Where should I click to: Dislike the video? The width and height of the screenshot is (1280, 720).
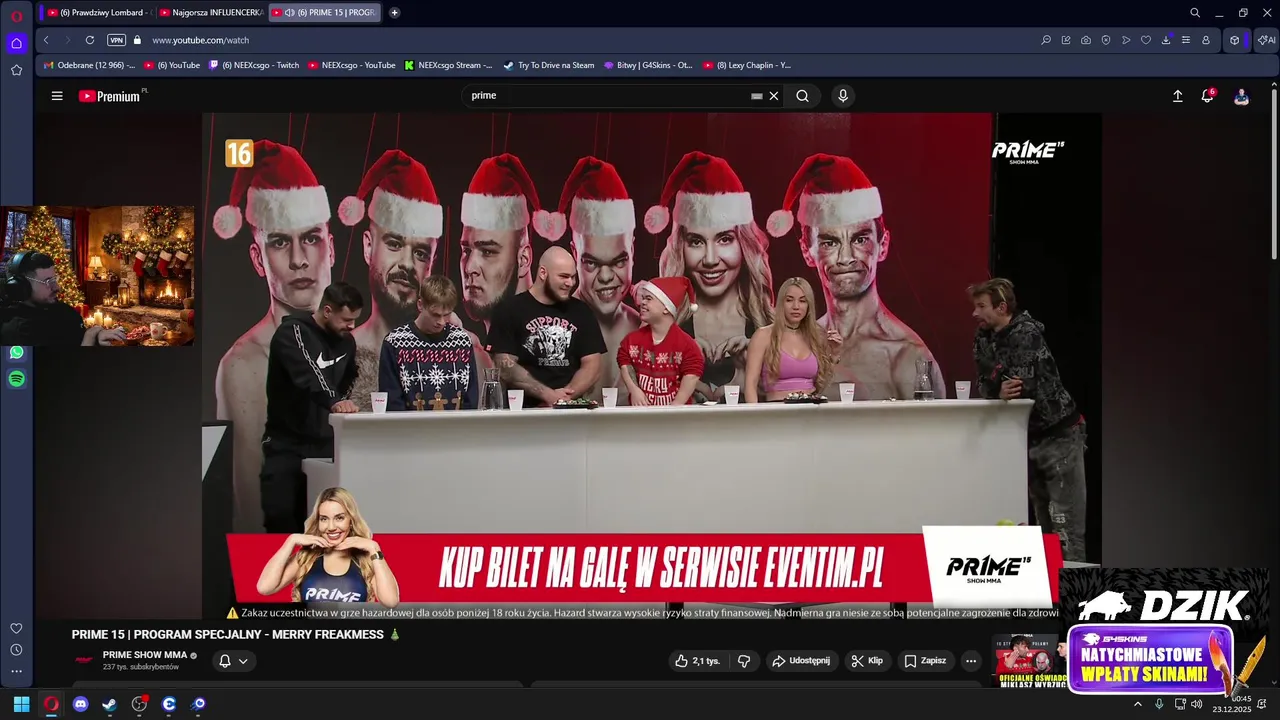pyautogui.click(x=744, y=661)
